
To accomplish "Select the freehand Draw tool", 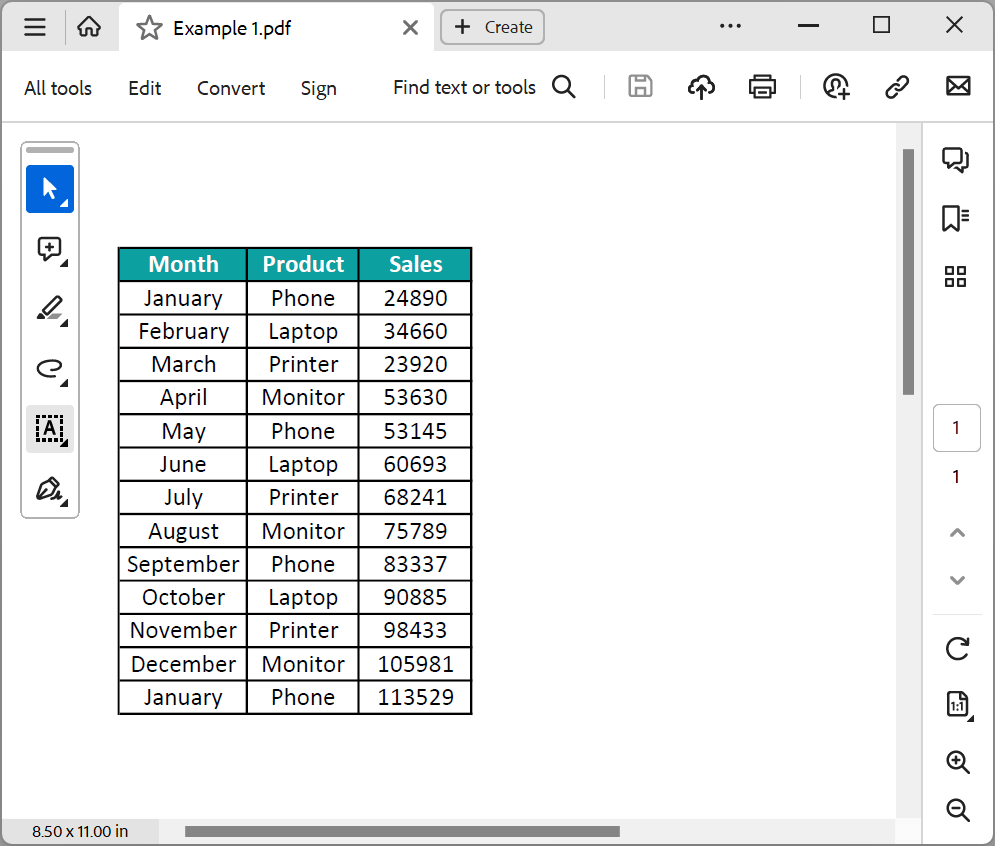I will (48, 368).
